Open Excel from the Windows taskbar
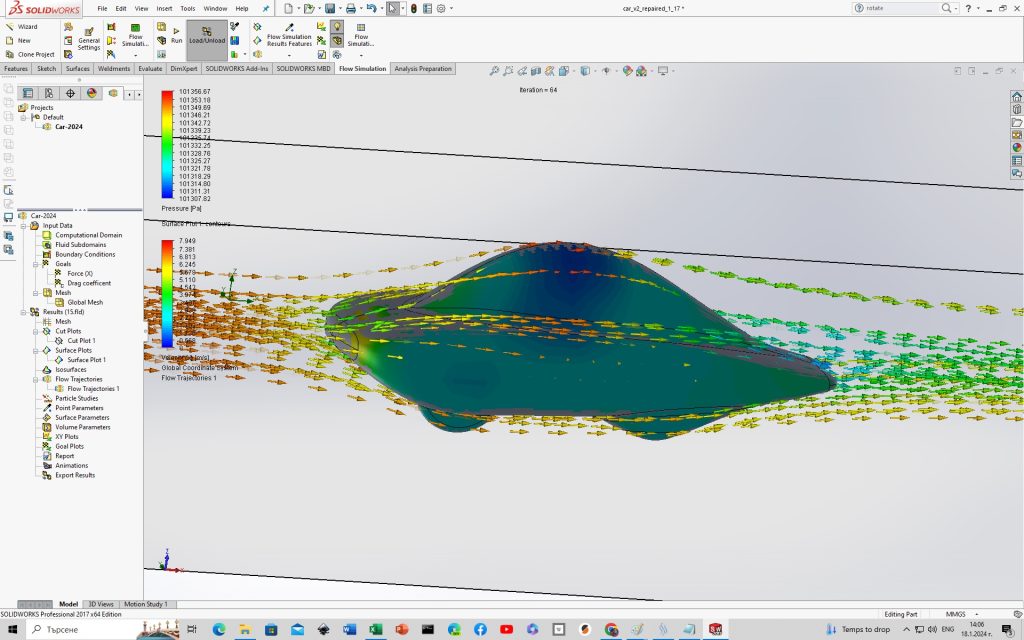This screenshot has width=1024, height=640. click(x=376, y=630)
